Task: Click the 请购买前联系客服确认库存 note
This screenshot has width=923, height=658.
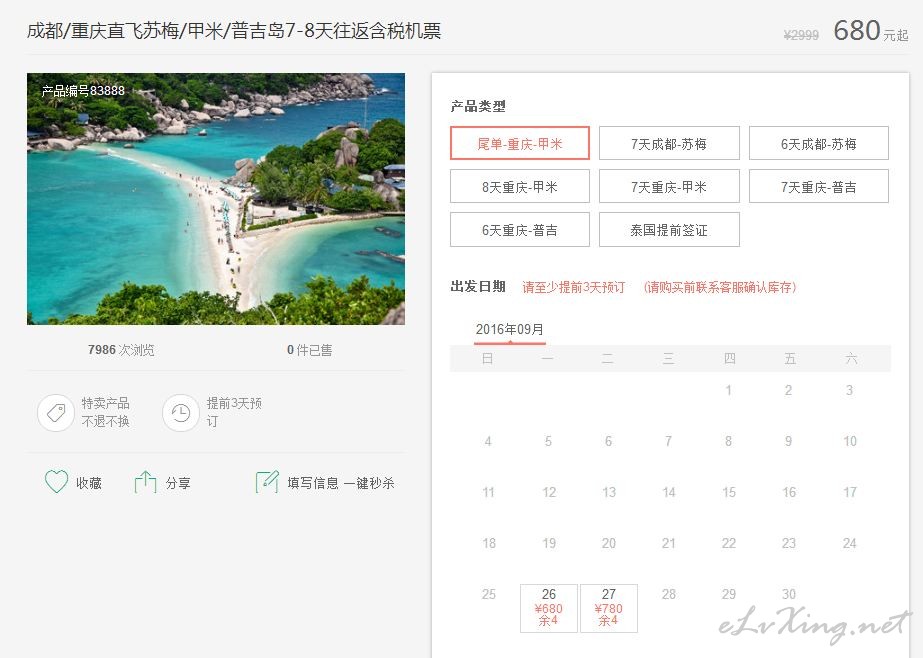Action: coord(720,287)
